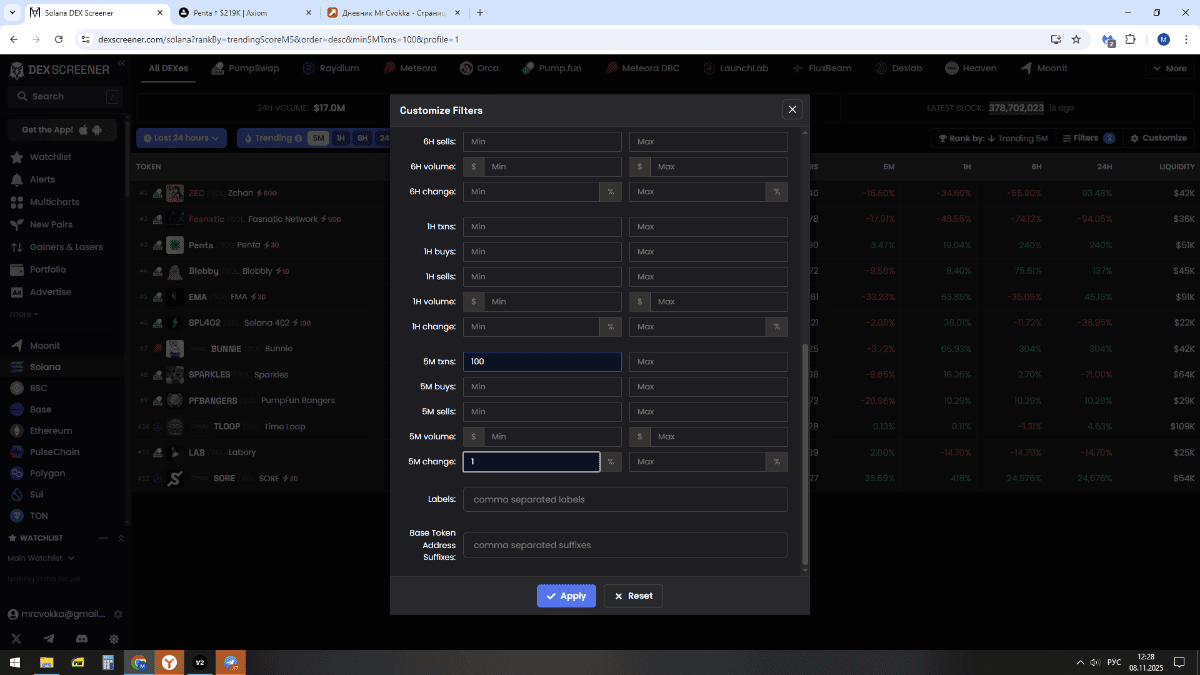
Task: Open the Discord icon in sidebar footer
Action: point(82,638)
